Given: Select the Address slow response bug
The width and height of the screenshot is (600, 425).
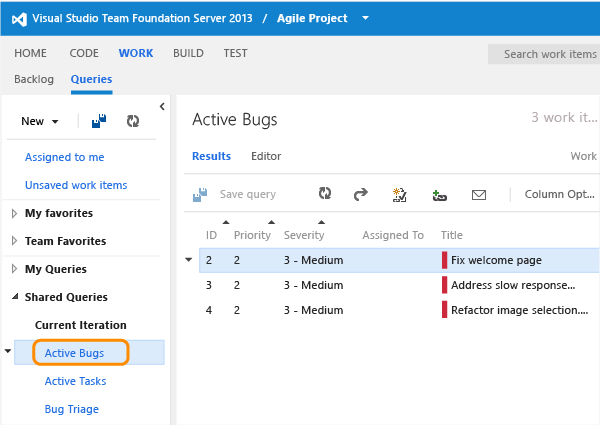Looking at the screenshot, I should [x=399, y=285].
